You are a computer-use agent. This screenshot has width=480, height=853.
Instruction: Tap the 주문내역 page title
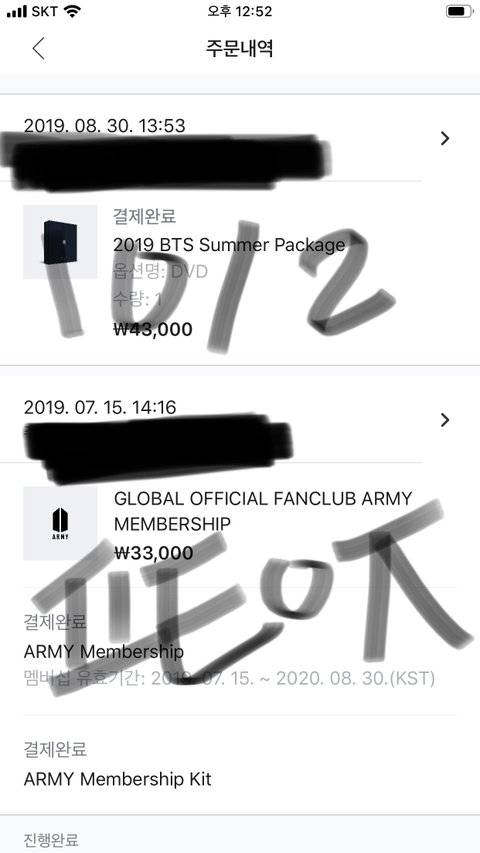coord(239,48)
